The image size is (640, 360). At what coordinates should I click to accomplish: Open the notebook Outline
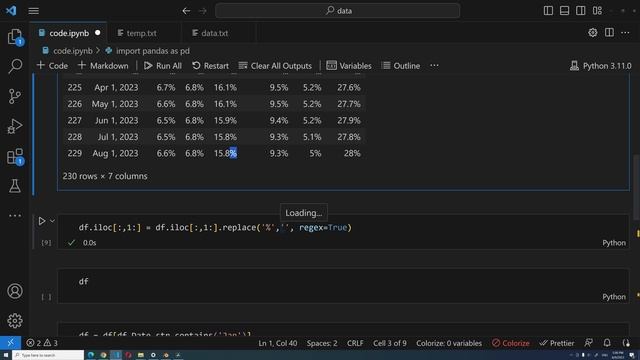(401, 66)
